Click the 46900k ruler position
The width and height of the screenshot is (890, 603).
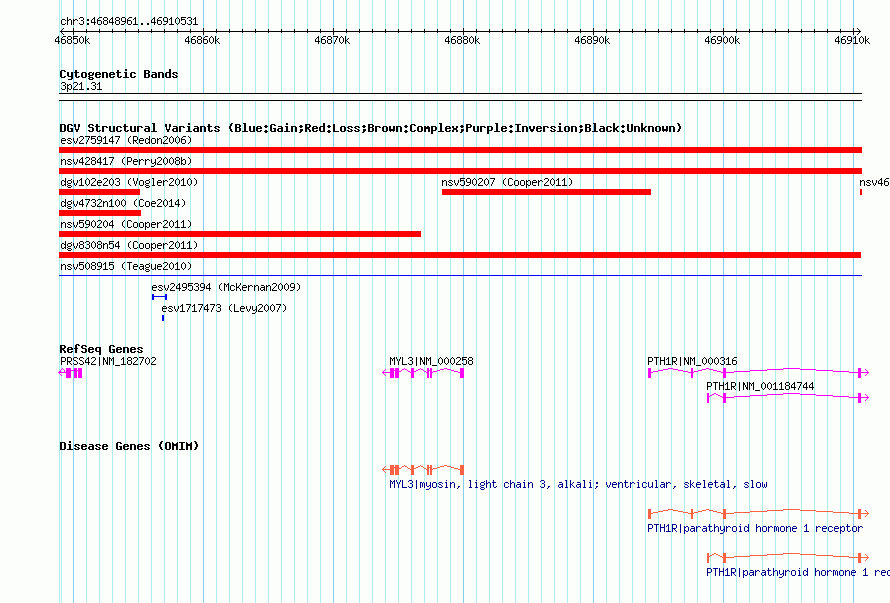click(x=722, y=40)
